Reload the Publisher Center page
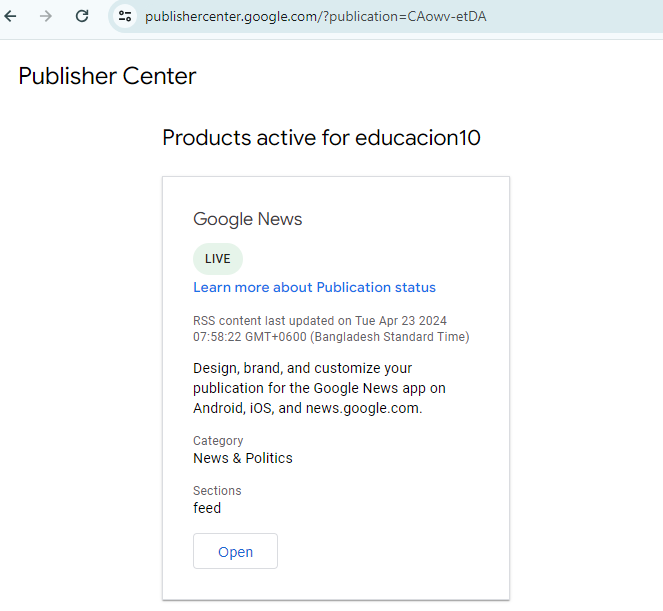The height and width of the screenshot is (611, 663). click(x=82, y=16)
